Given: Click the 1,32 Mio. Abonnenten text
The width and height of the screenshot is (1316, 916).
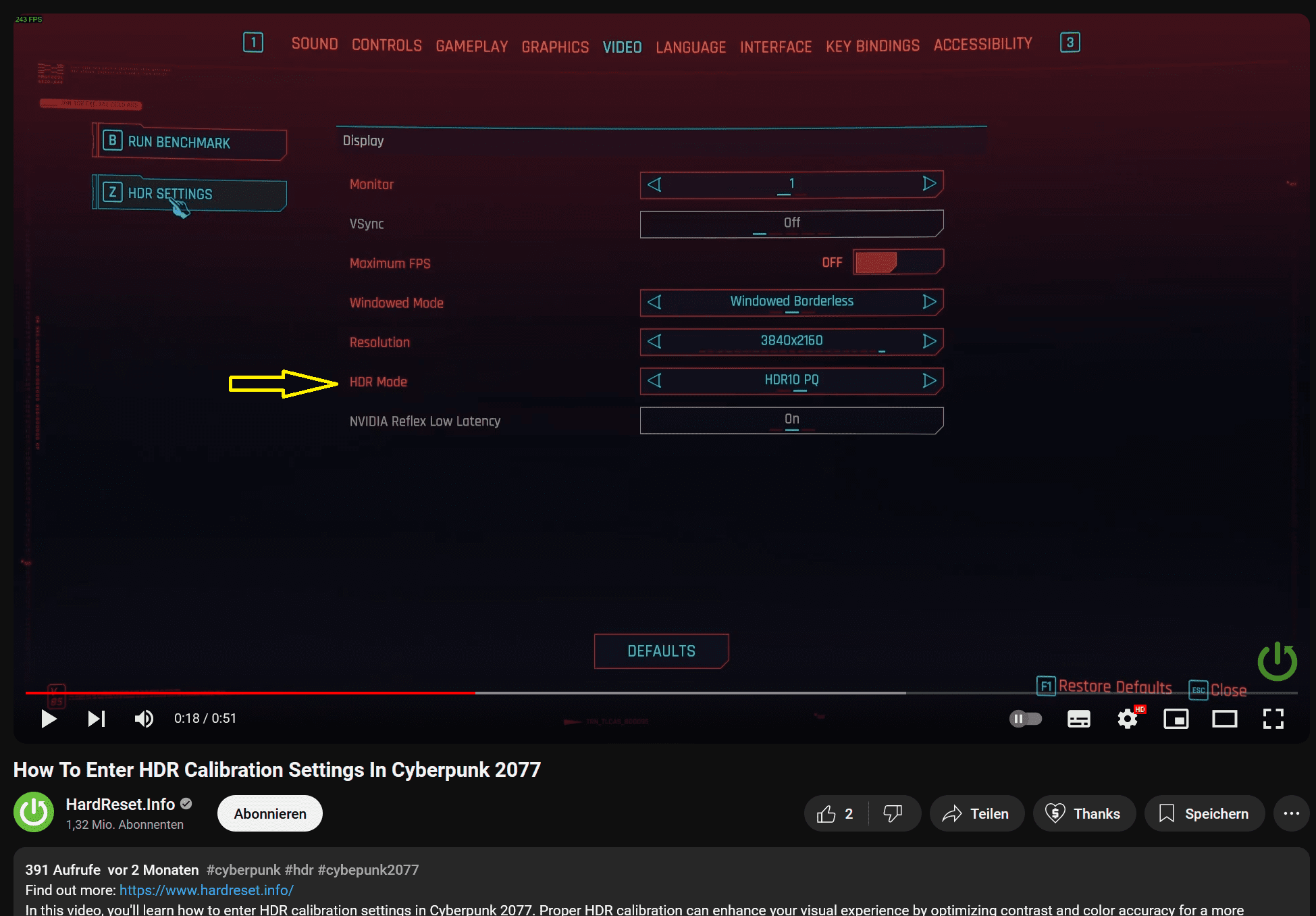Looking at the screenshot, I should tap(125, 825).
